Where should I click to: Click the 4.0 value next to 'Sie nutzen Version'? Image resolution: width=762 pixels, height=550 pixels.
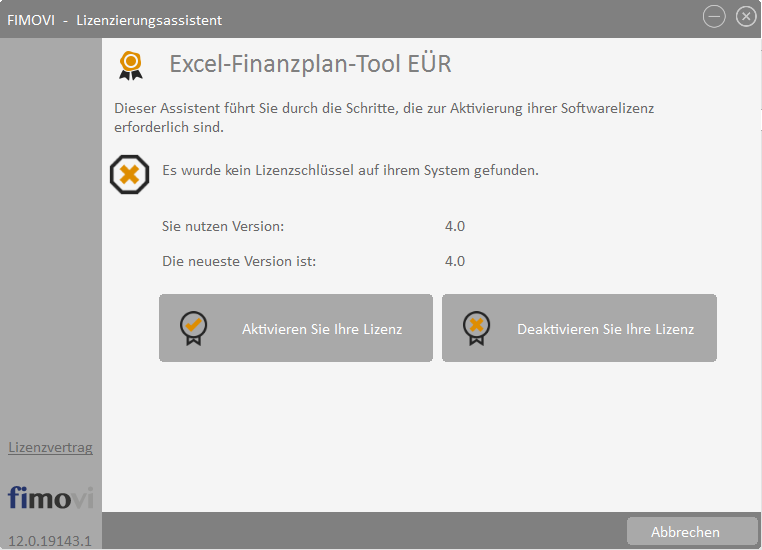pyautogui.click(x=455, y=226)
